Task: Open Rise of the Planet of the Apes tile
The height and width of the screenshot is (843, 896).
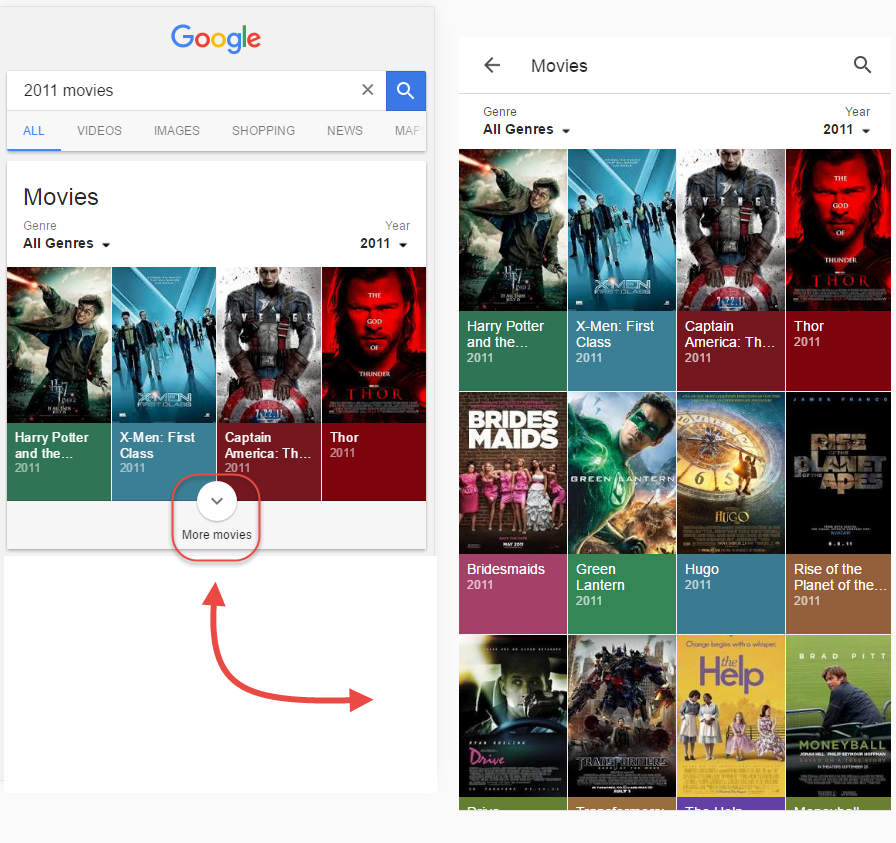Action: (840, 472)
